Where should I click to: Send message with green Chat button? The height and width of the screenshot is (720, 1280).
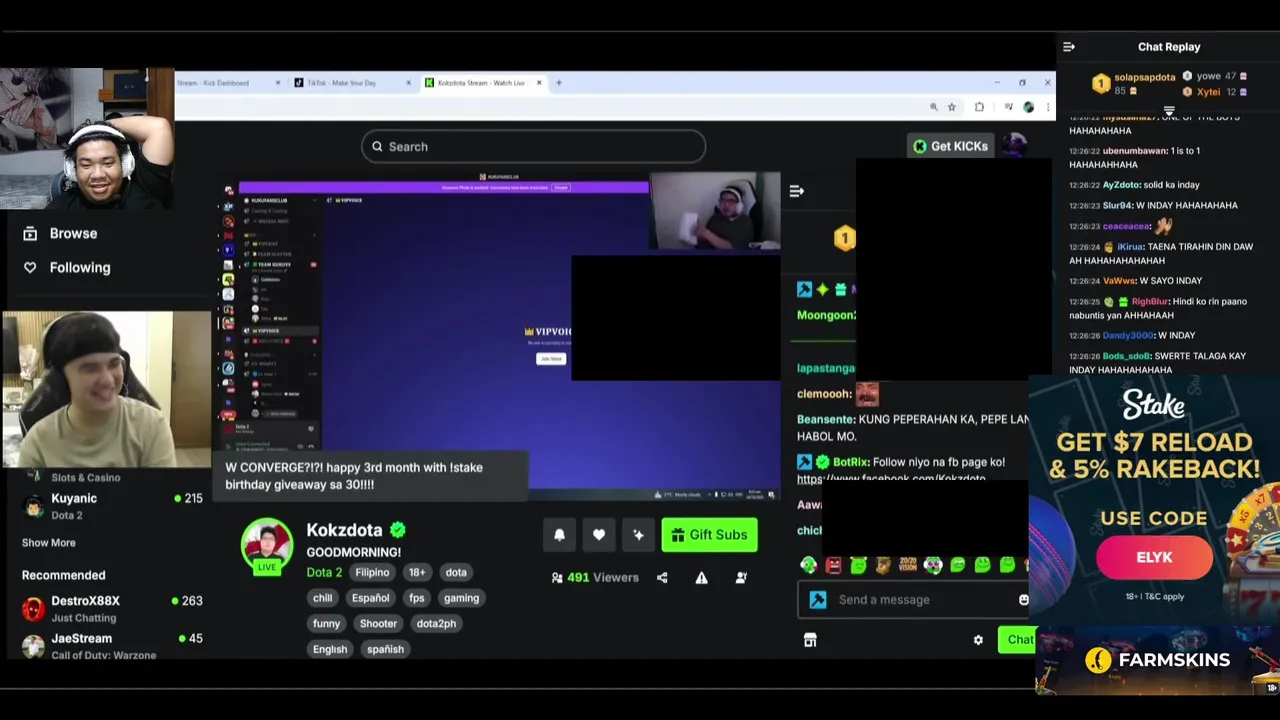[1019, 640]
